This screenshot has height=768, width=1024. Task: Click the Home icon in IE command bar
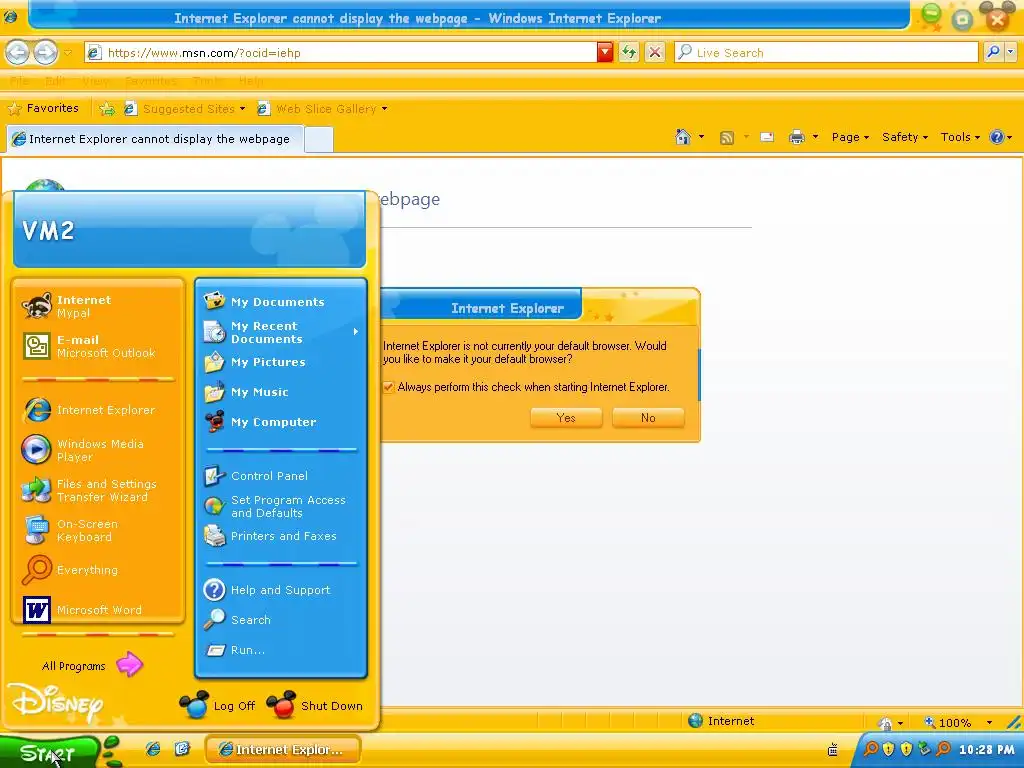tap(683, 137)
